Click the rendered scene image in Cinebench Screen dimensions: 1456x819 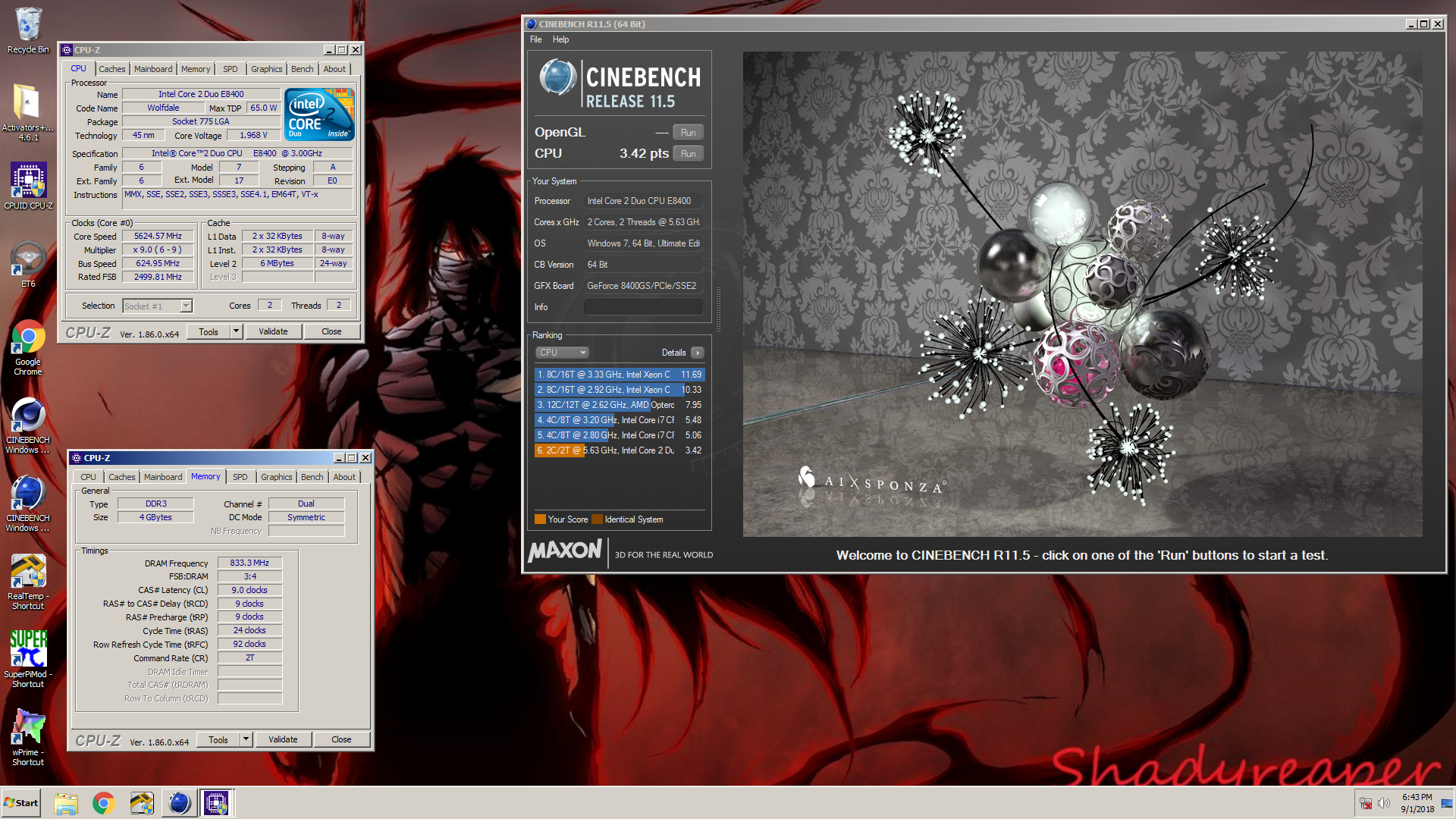pyautogui.click(x=1082, y=294)
